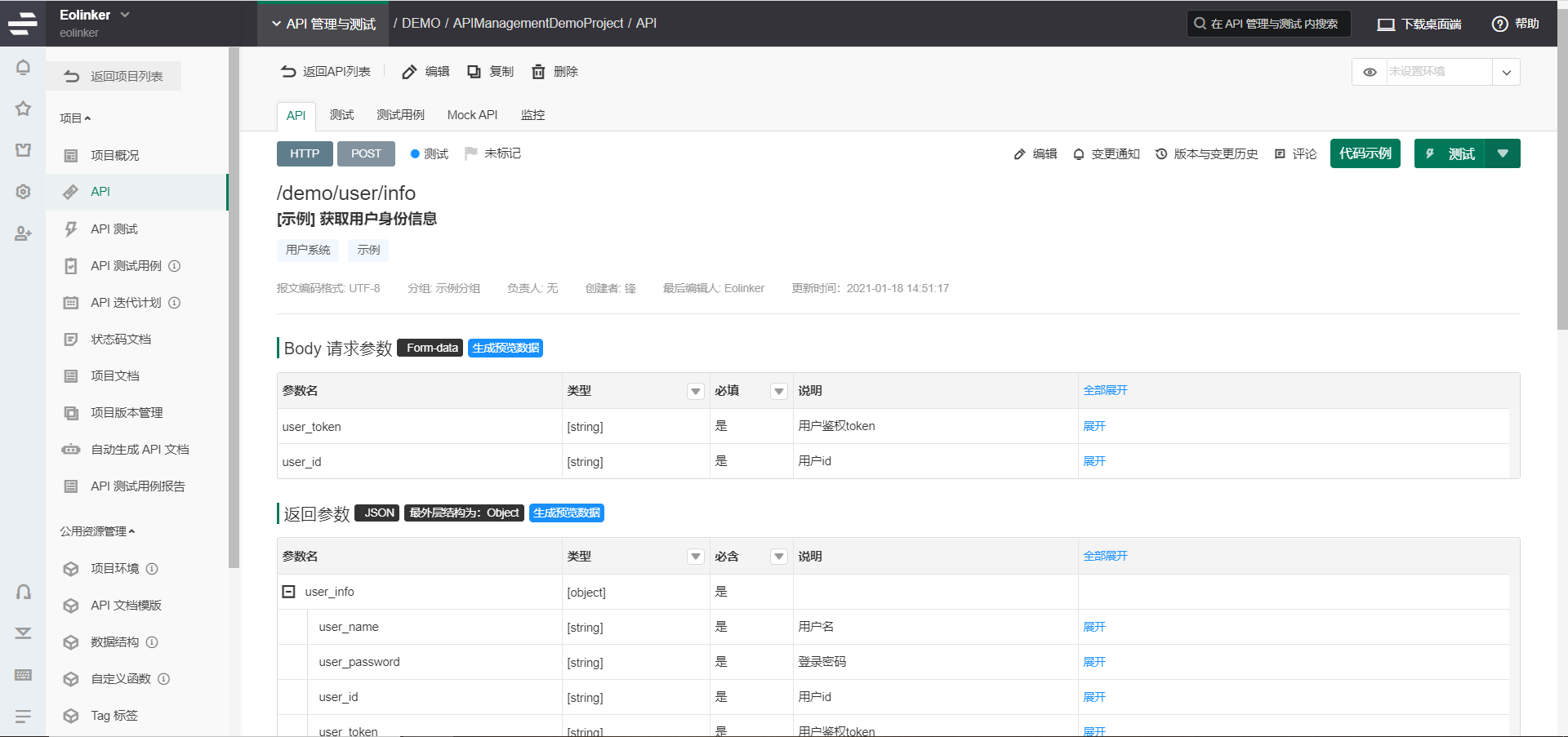
Task: Switch to the Mock API tab
Action: (x=472, y=115)
